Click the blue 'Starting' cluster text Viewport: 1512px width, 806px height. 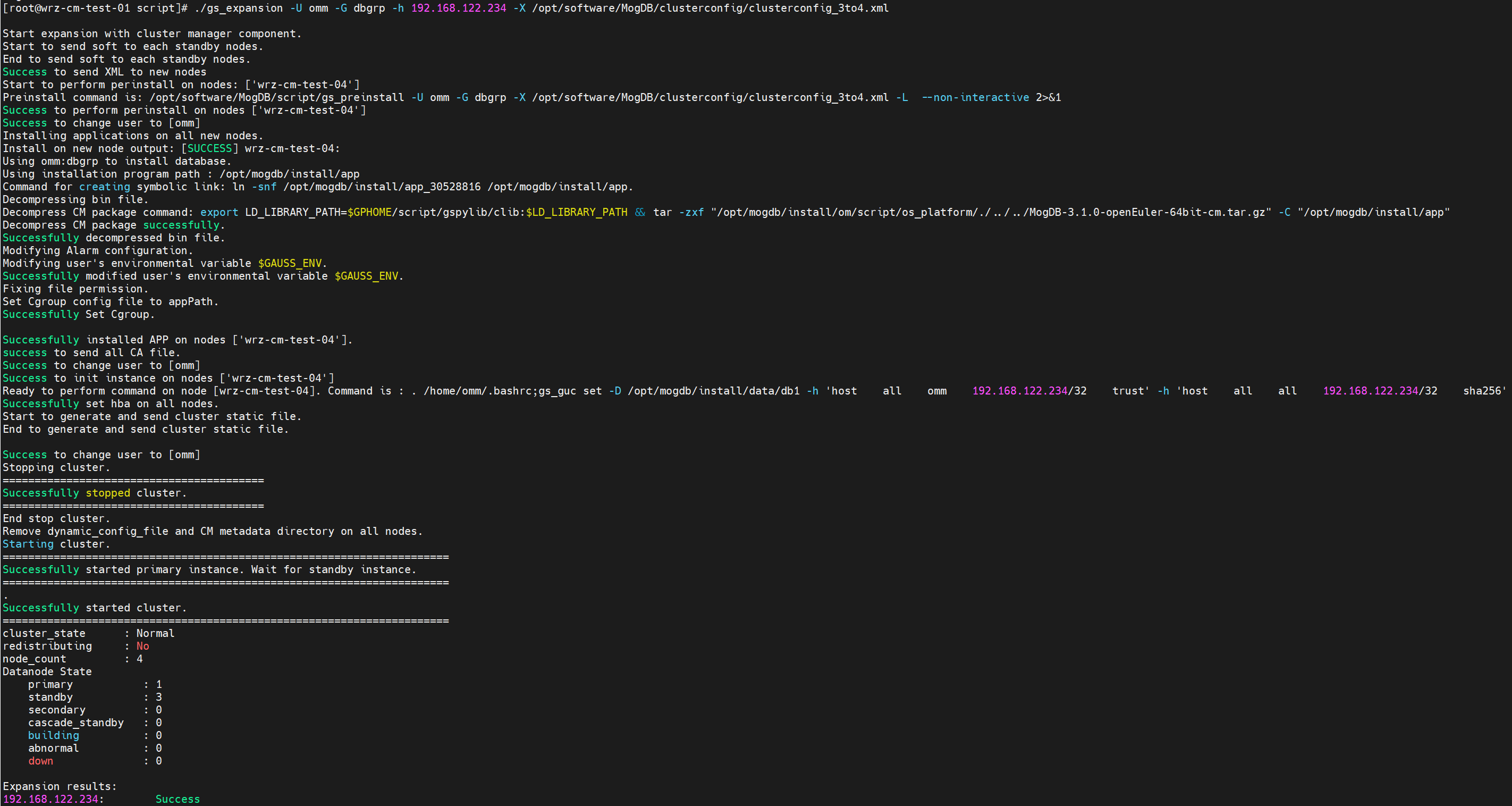(x=28, y=544)
